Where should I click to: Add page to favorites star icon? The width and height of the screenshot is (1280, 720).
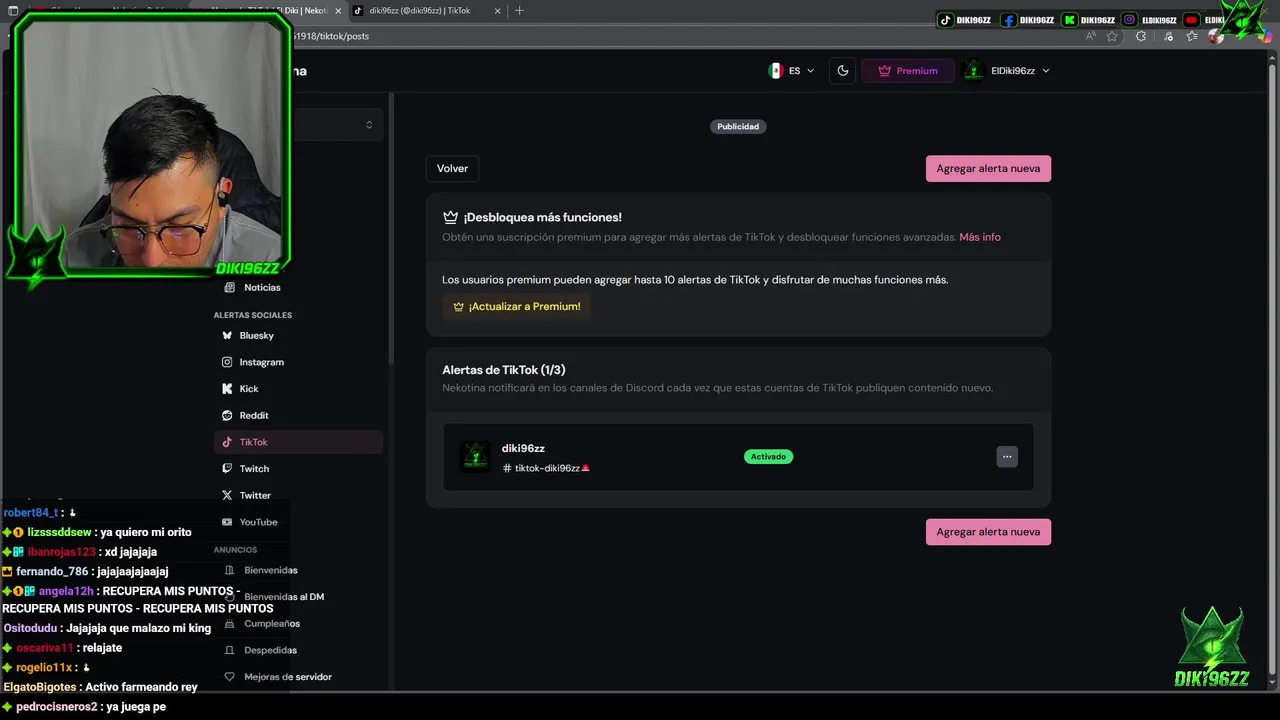[1112, 36]
